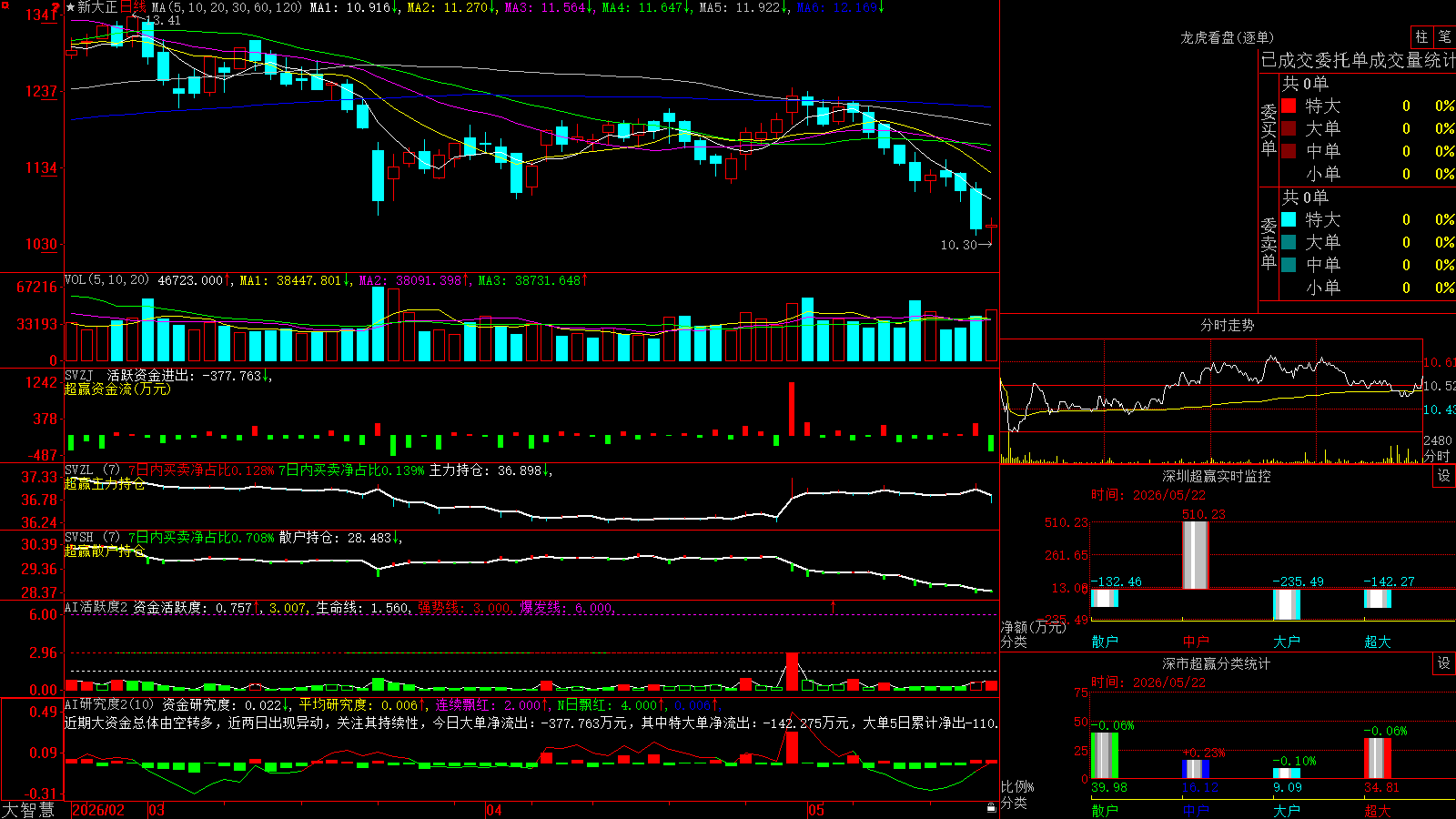Click the 散户 -132.46 bar in 深圳超赢实时监控

(x=1105, y=598)
